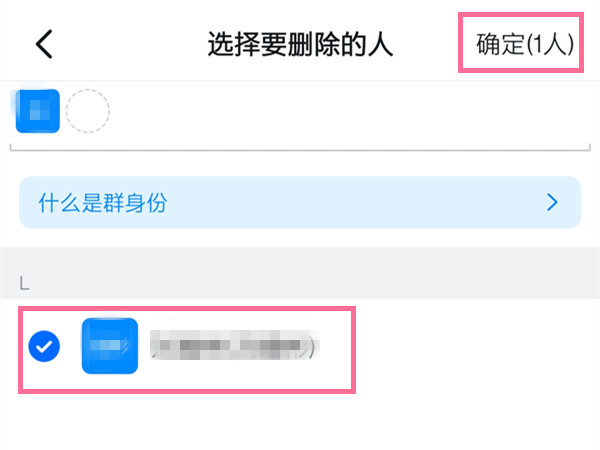Click the empty space right of the L header

click(x=300, y=283)
